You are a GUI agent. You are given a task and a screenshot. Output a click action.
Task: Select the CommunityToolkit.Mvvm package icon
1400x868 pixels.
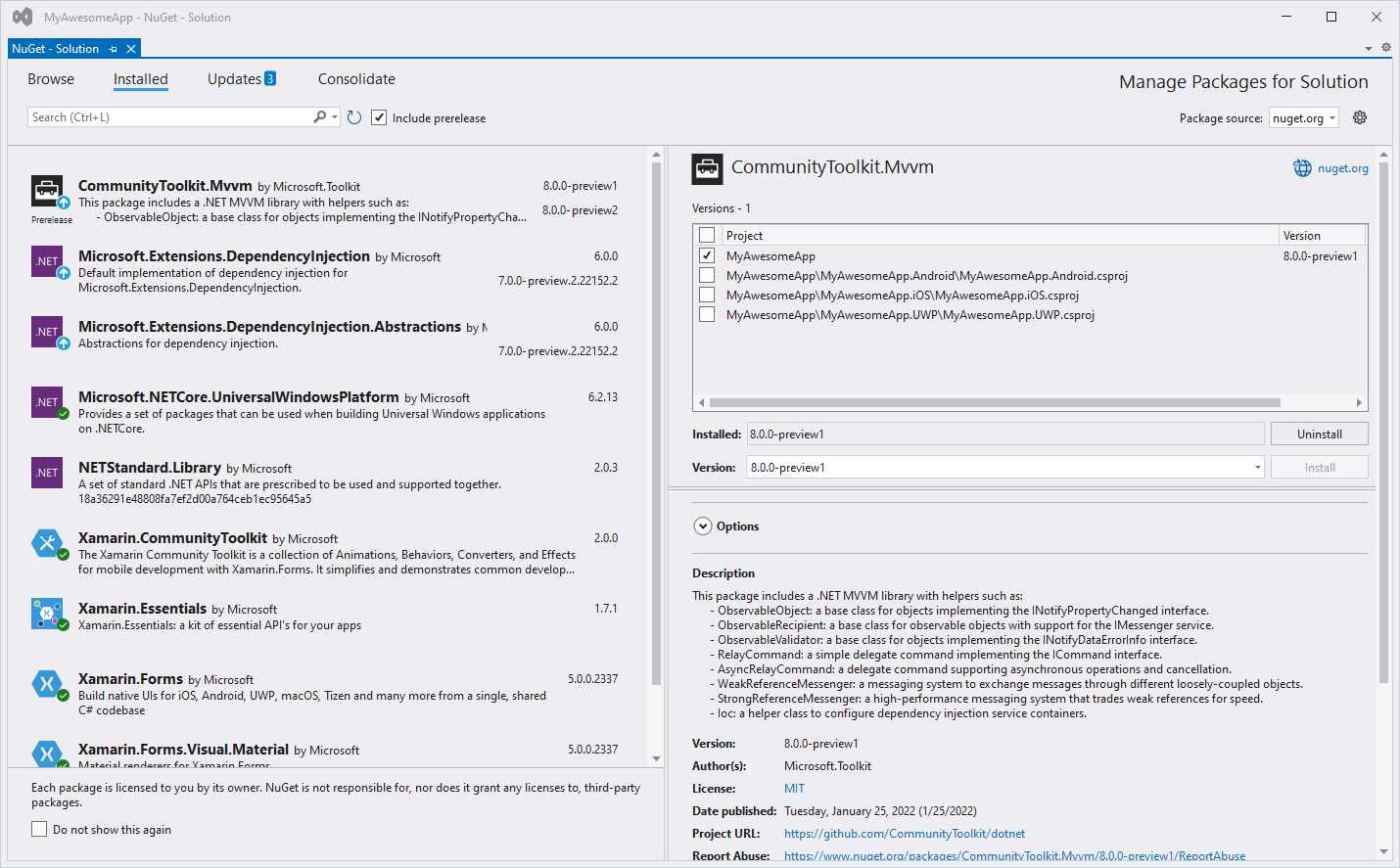[x=47, y=190]
